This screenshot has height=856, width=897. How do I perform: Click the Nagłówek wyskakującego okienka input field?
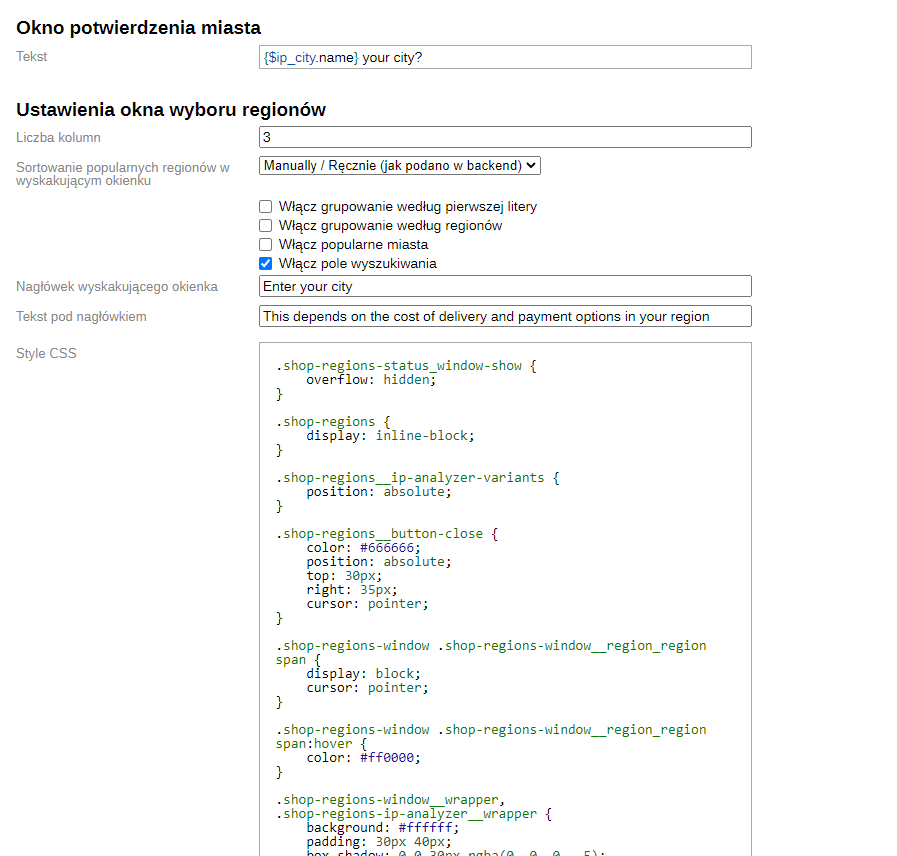504,287
